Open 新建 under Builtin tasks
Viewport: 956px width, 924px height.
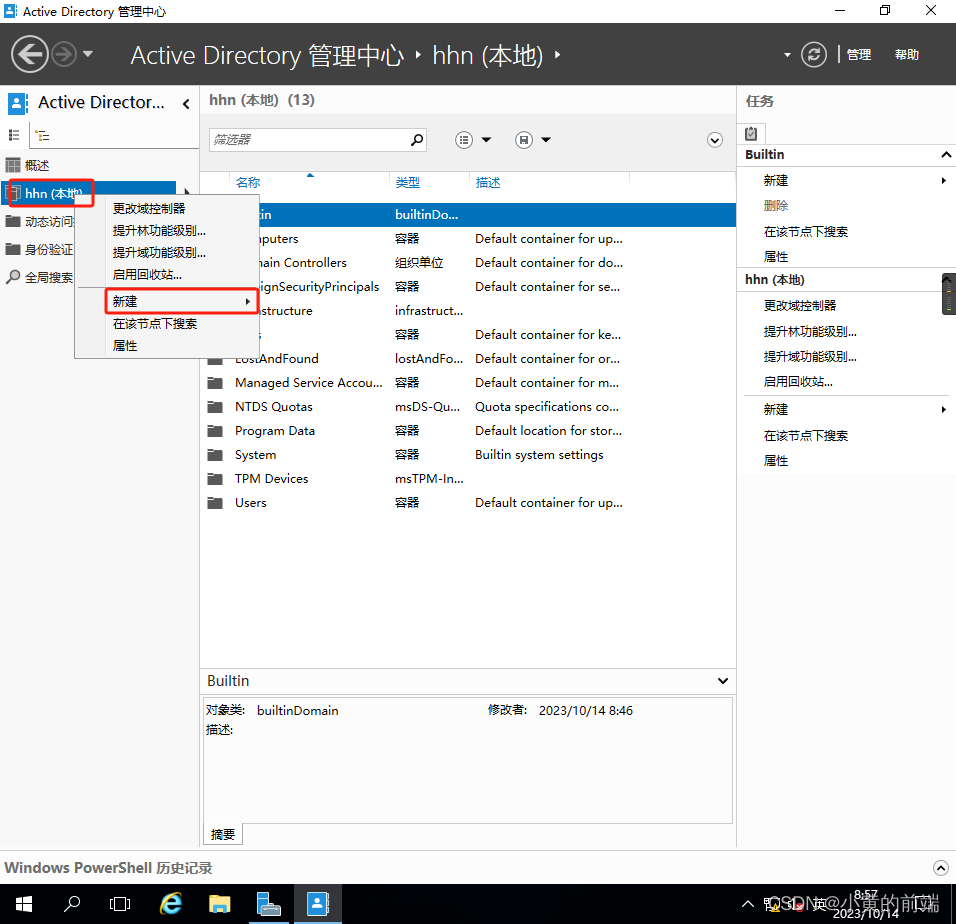click(776, 180)
